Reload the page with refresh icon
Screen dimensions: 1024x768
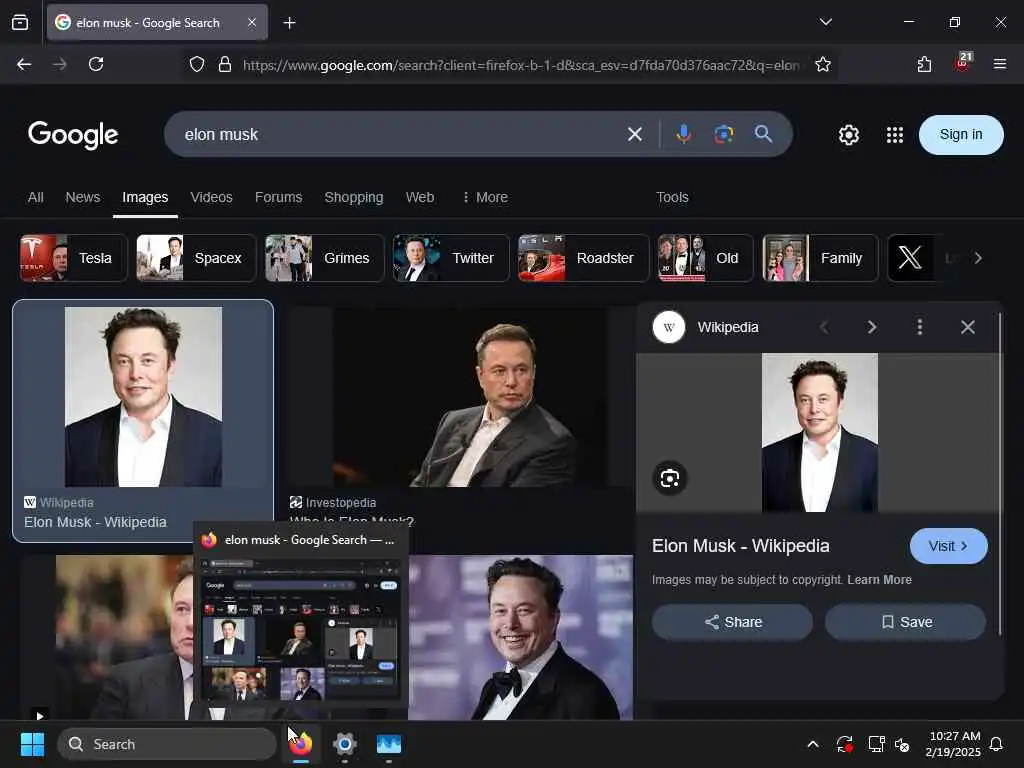coord(96,64)
